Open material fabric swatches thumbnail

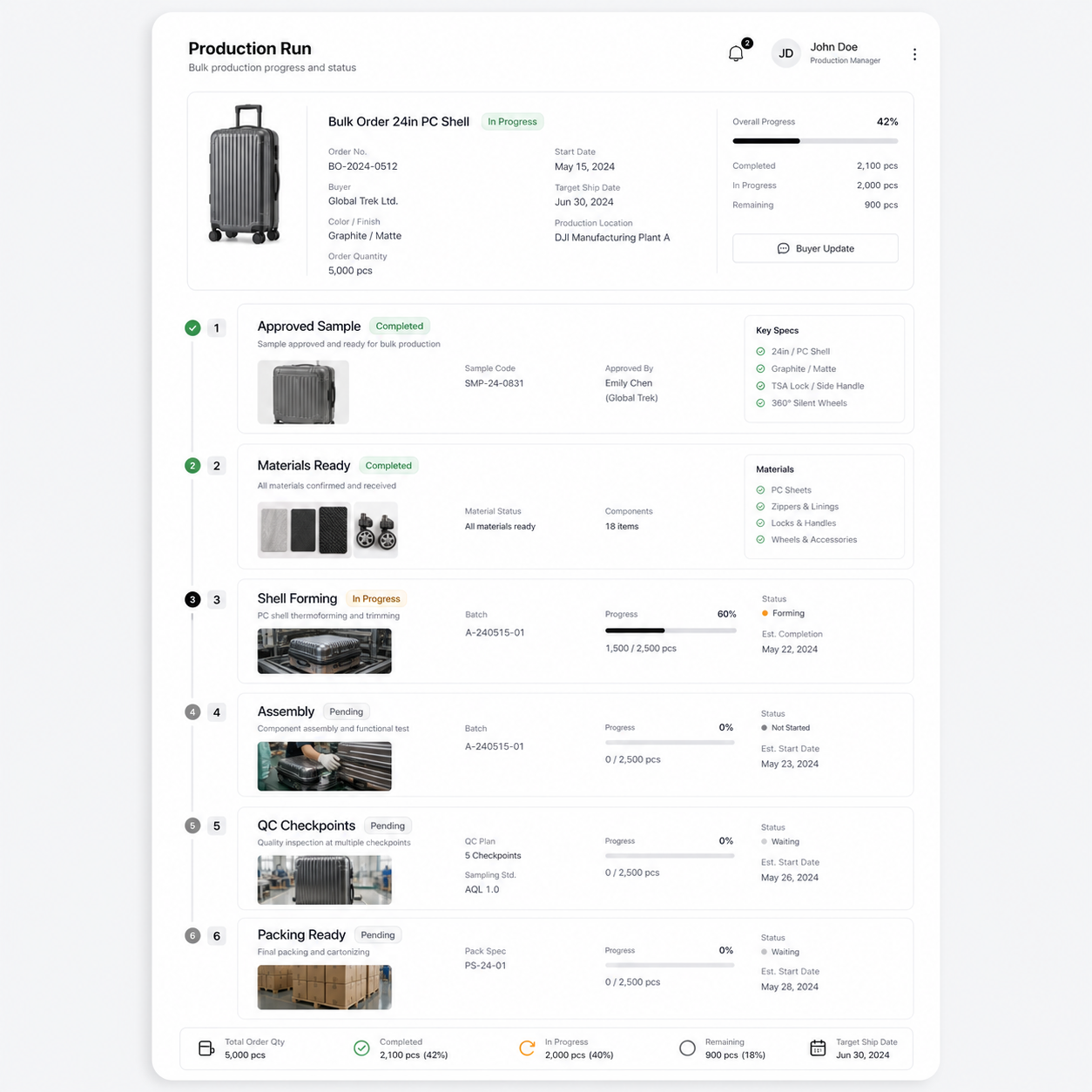pos(304,529)
